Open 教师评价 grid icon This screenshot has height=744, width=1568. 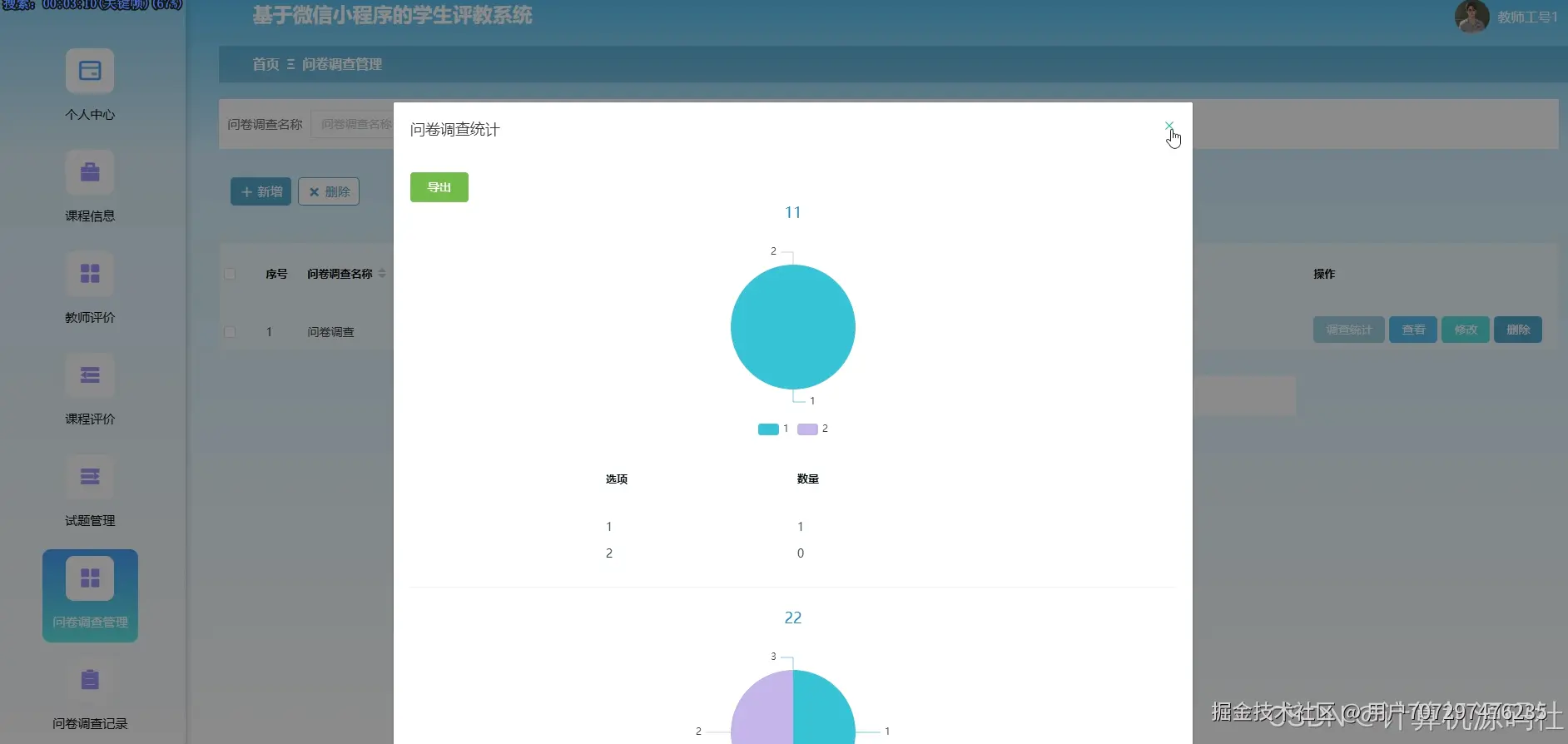tap(90, 274)
